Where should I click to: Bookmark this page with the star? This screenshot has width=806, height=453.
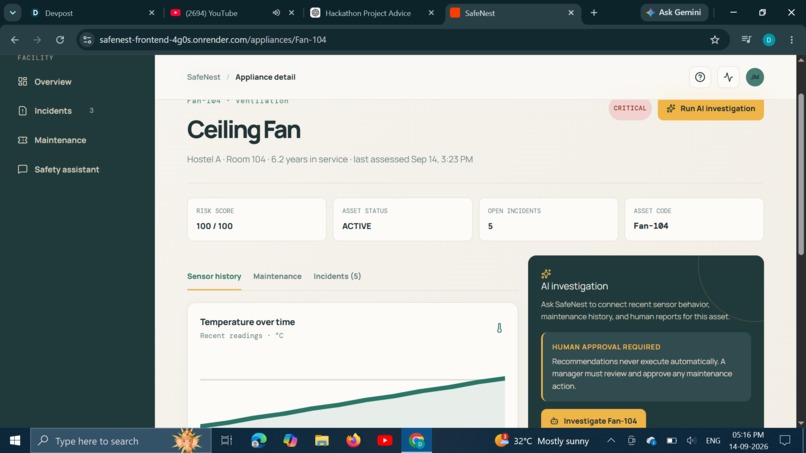tap(715, 40)
